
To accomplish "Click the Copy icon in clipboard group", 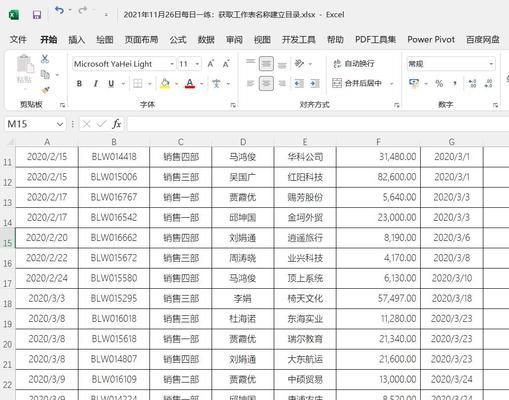I will pyautogui.click(x=45, y=74).
